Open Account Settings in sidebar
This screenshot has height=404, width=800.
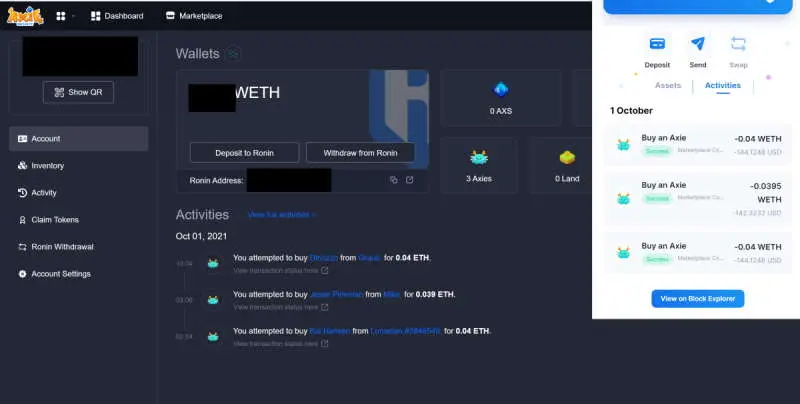(79, 274)
